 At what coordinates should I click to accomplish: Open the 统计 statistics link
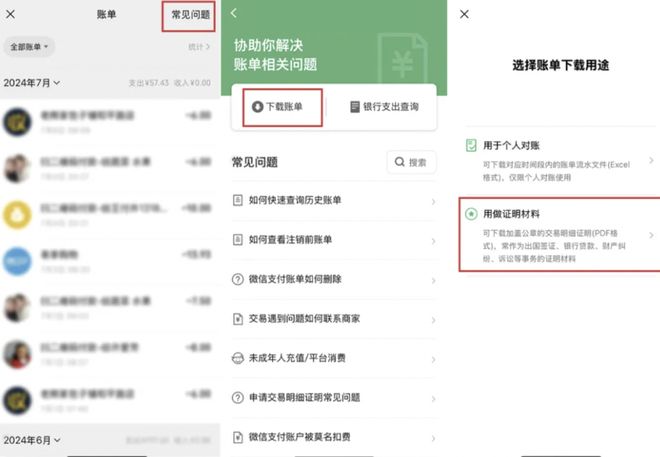(200, 47)
